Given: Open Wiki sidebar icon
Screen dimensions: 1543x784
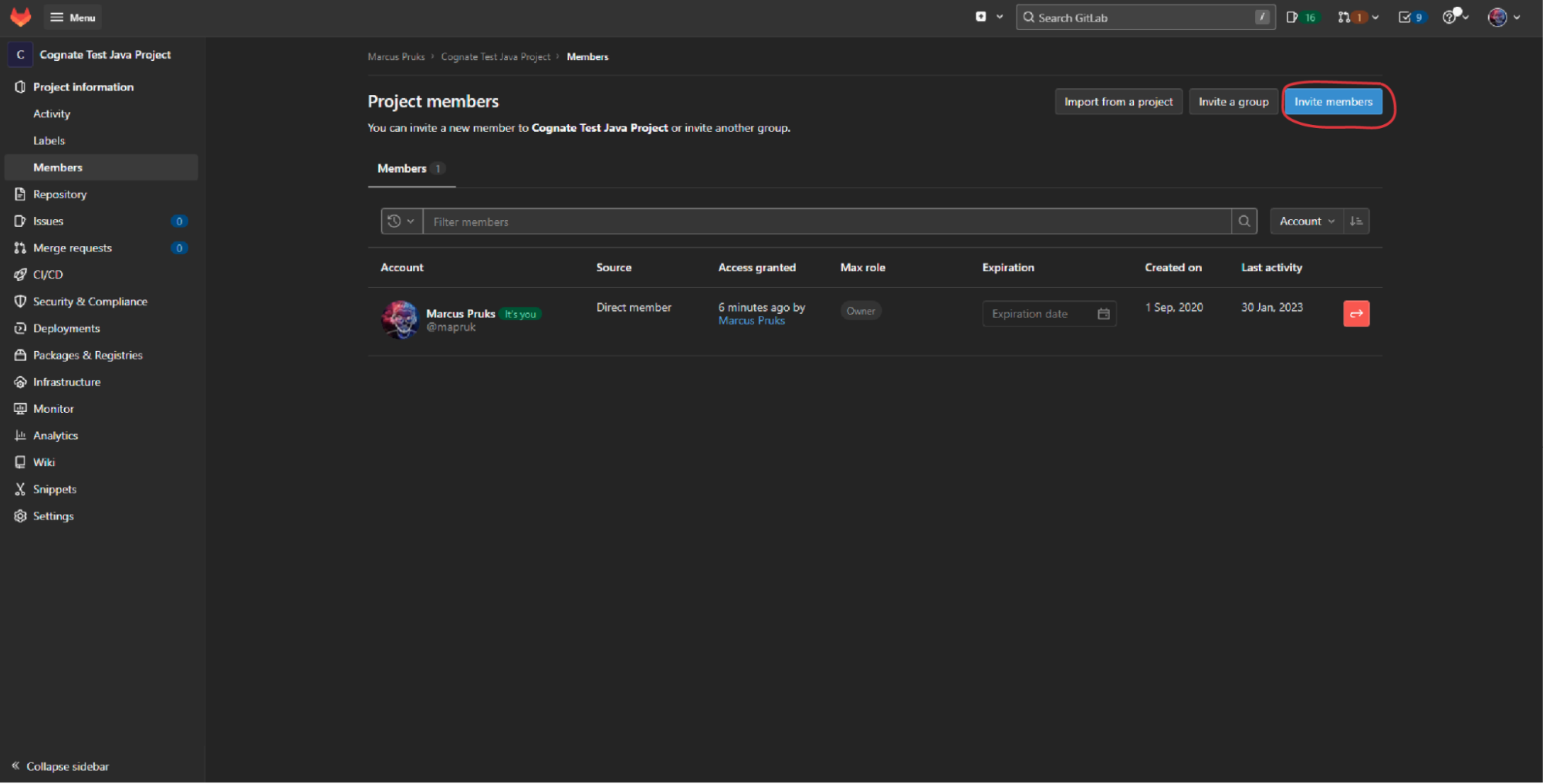Looking at the screenshot, I should click(x=20, y=462).
